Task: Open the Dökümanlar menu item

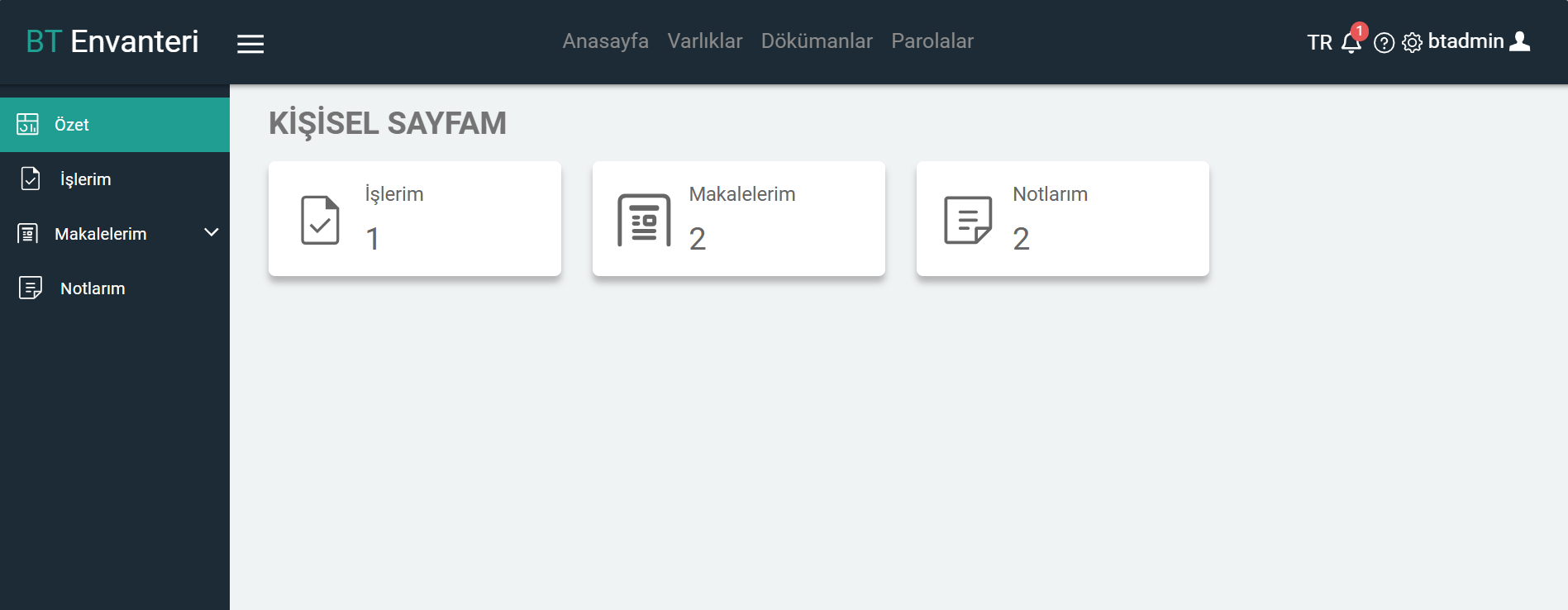Action: click(x=817, y=41)
